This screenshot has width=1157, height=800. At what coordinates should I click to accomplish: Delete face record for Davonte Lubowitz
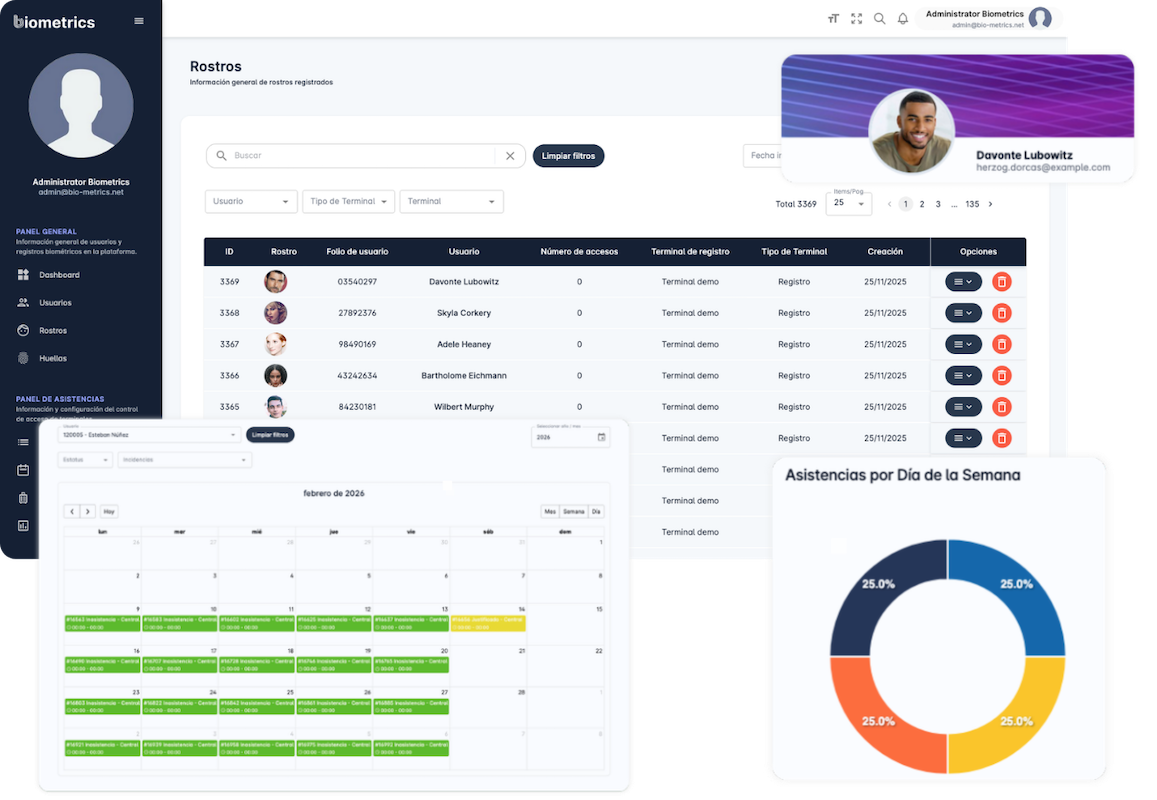[x=1001, y=282]
